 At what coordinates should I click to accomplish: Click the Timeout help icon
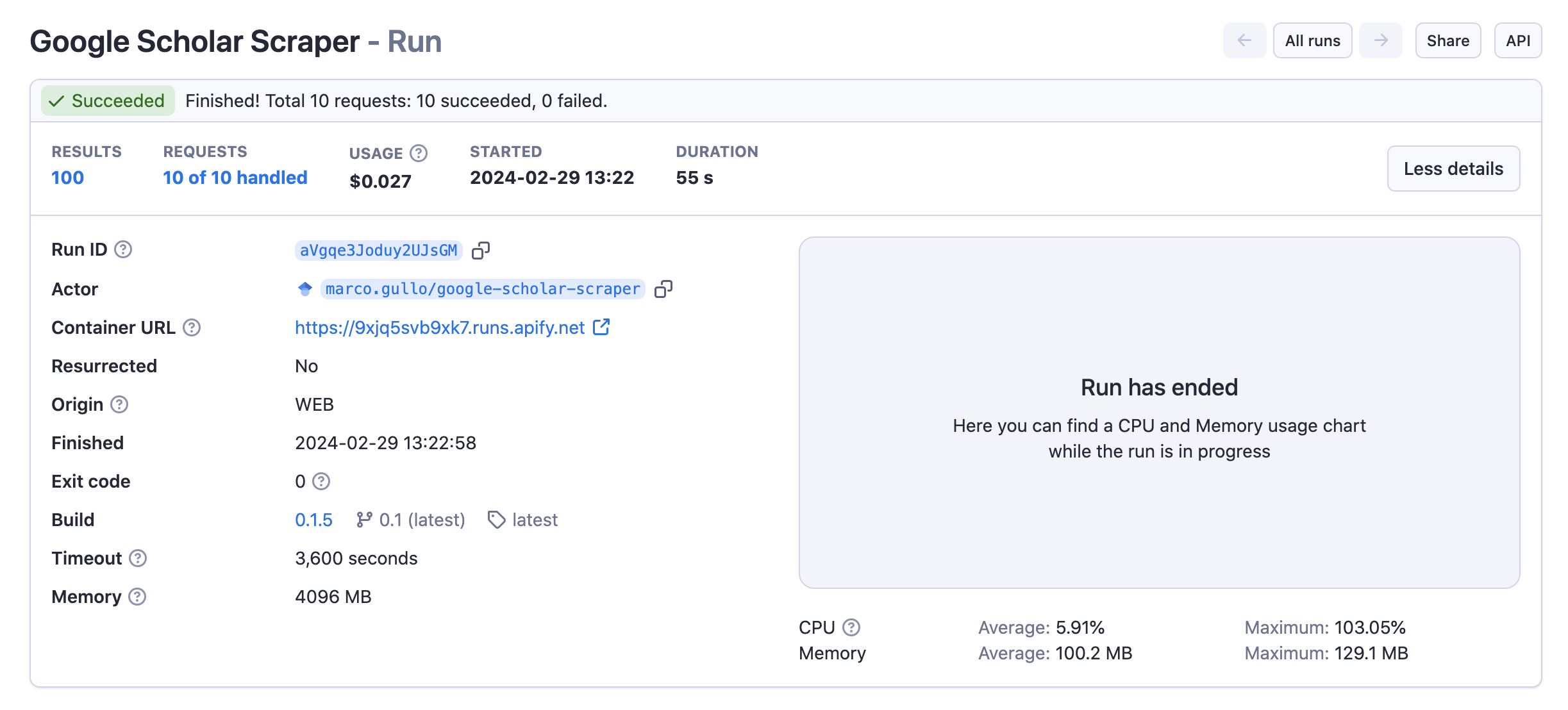point(138,558)
